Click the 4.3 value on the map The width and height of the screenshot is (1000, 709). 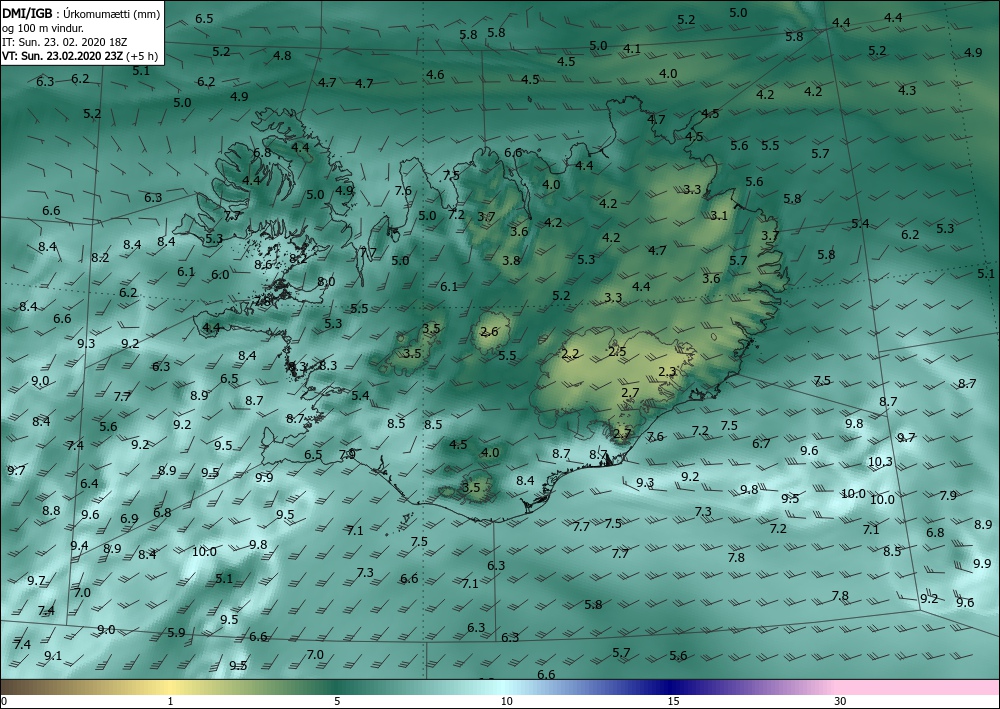[907, 91]
